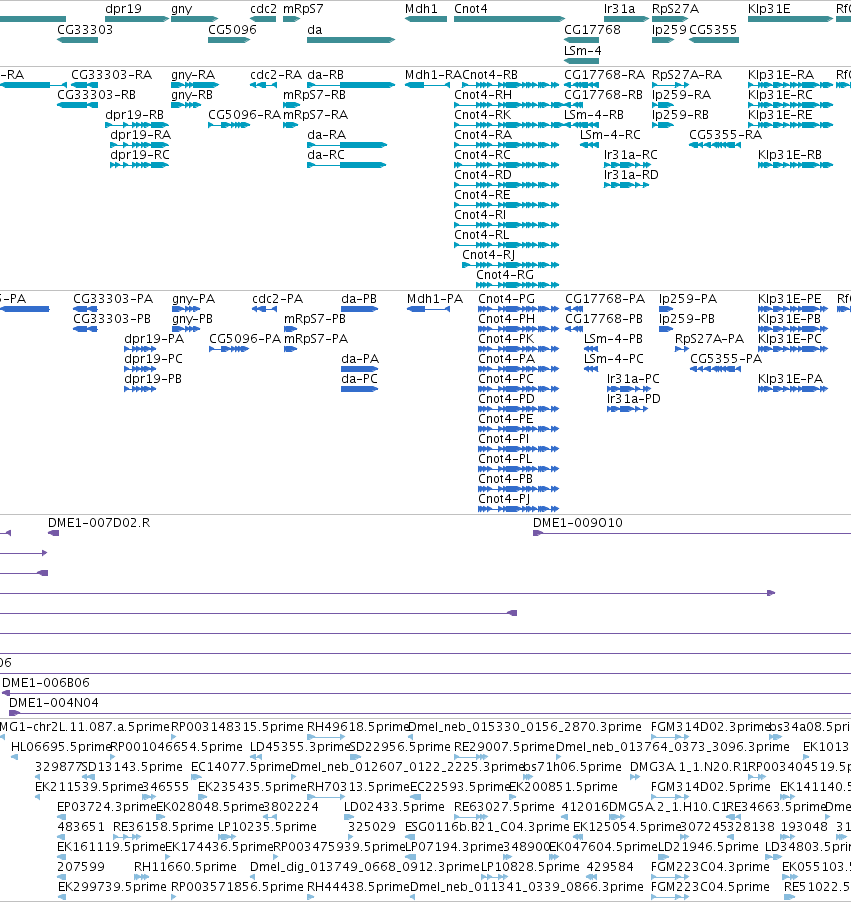This screenshot has height=902, width=851.
Task: Click the RH44438.5prime EST label
Action: pyautogui.click(x=358, y=886)
